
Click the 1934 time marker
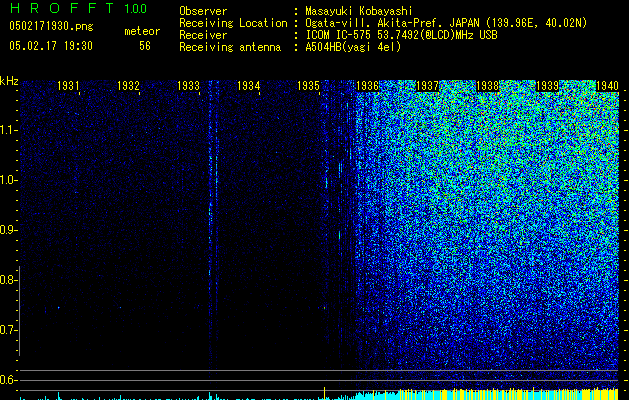point(248,85)
